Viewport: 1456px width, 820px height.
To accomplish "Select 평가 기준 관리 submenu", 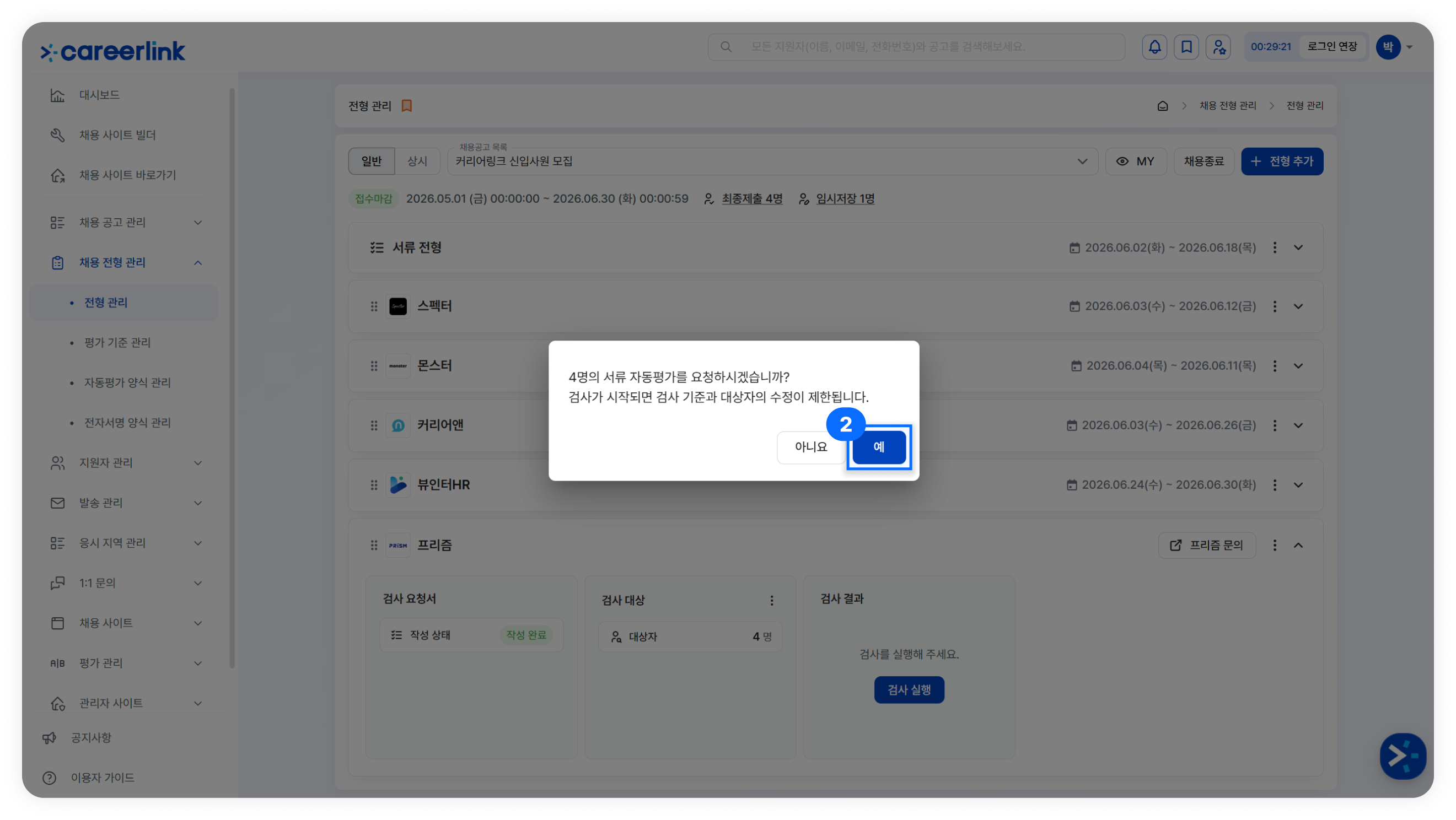I will tap(117, 342).
